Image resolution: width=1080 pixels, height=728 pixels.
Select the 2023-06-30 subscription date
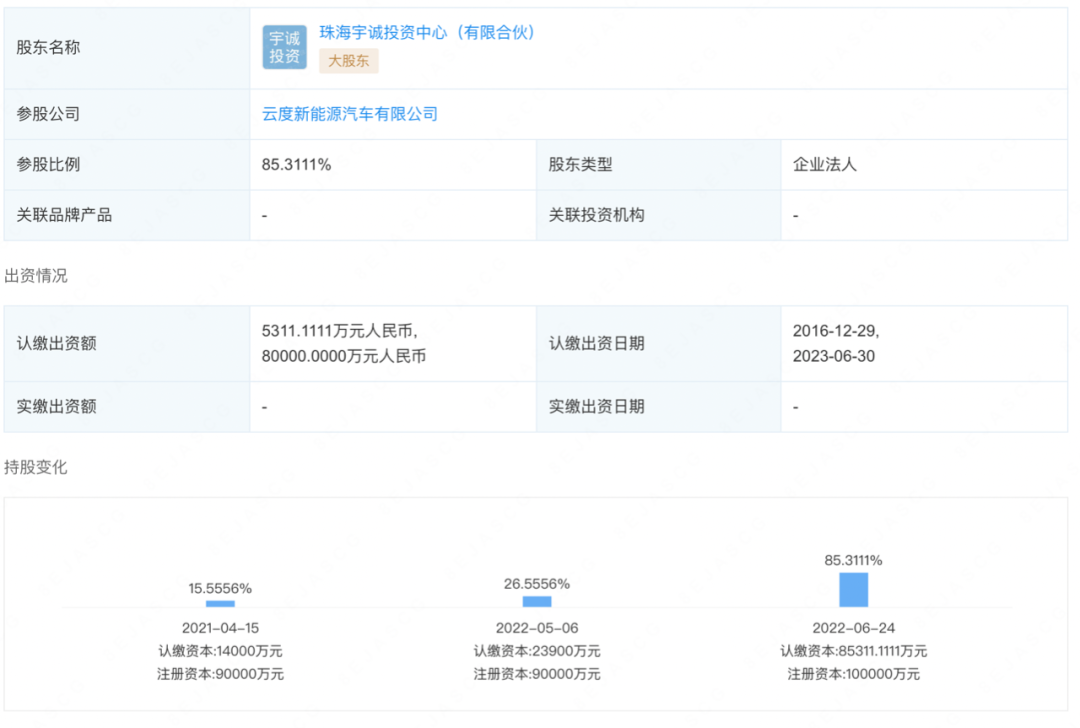834,356
